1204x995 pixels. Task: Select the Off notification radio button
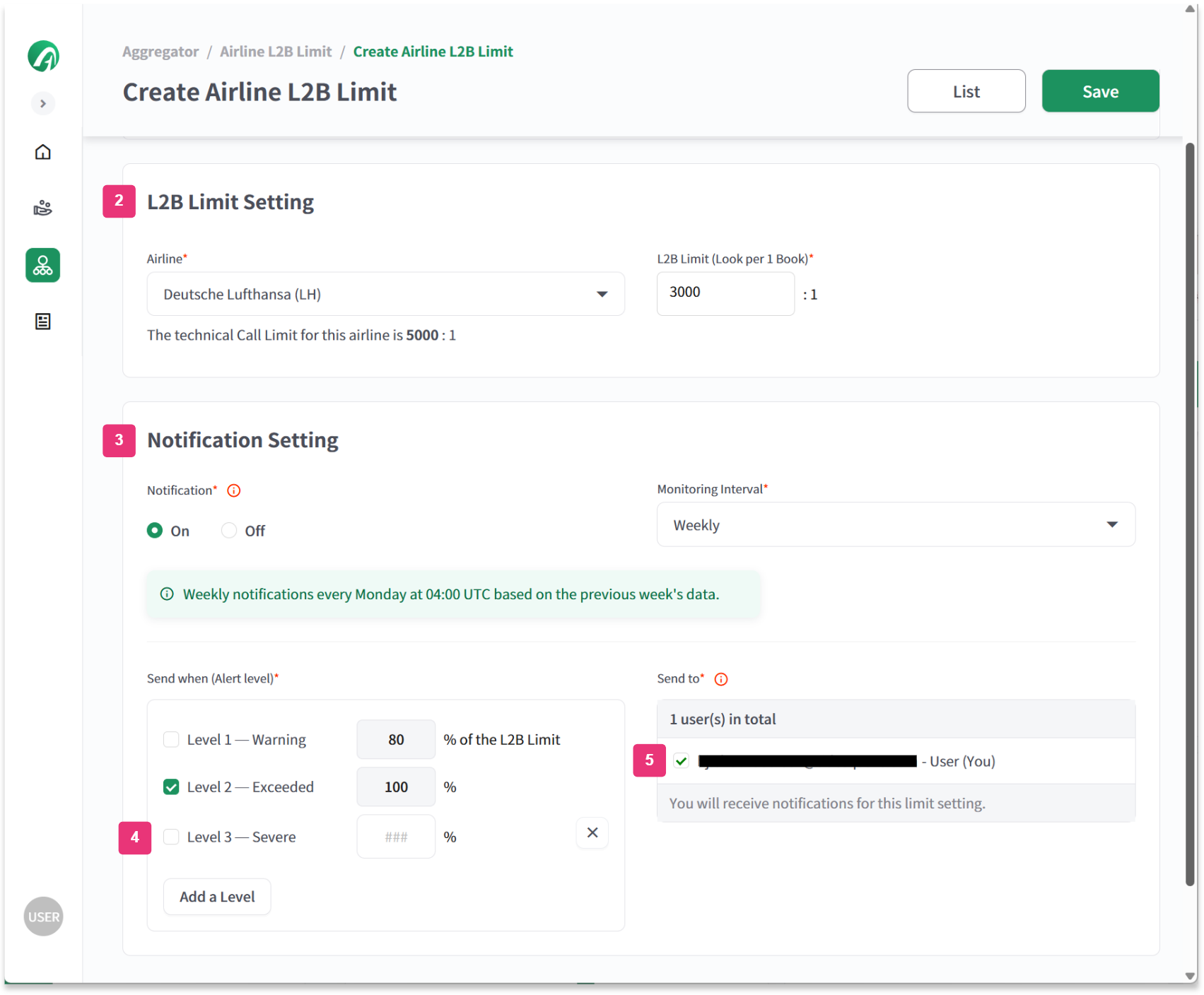tap(228, 530)
